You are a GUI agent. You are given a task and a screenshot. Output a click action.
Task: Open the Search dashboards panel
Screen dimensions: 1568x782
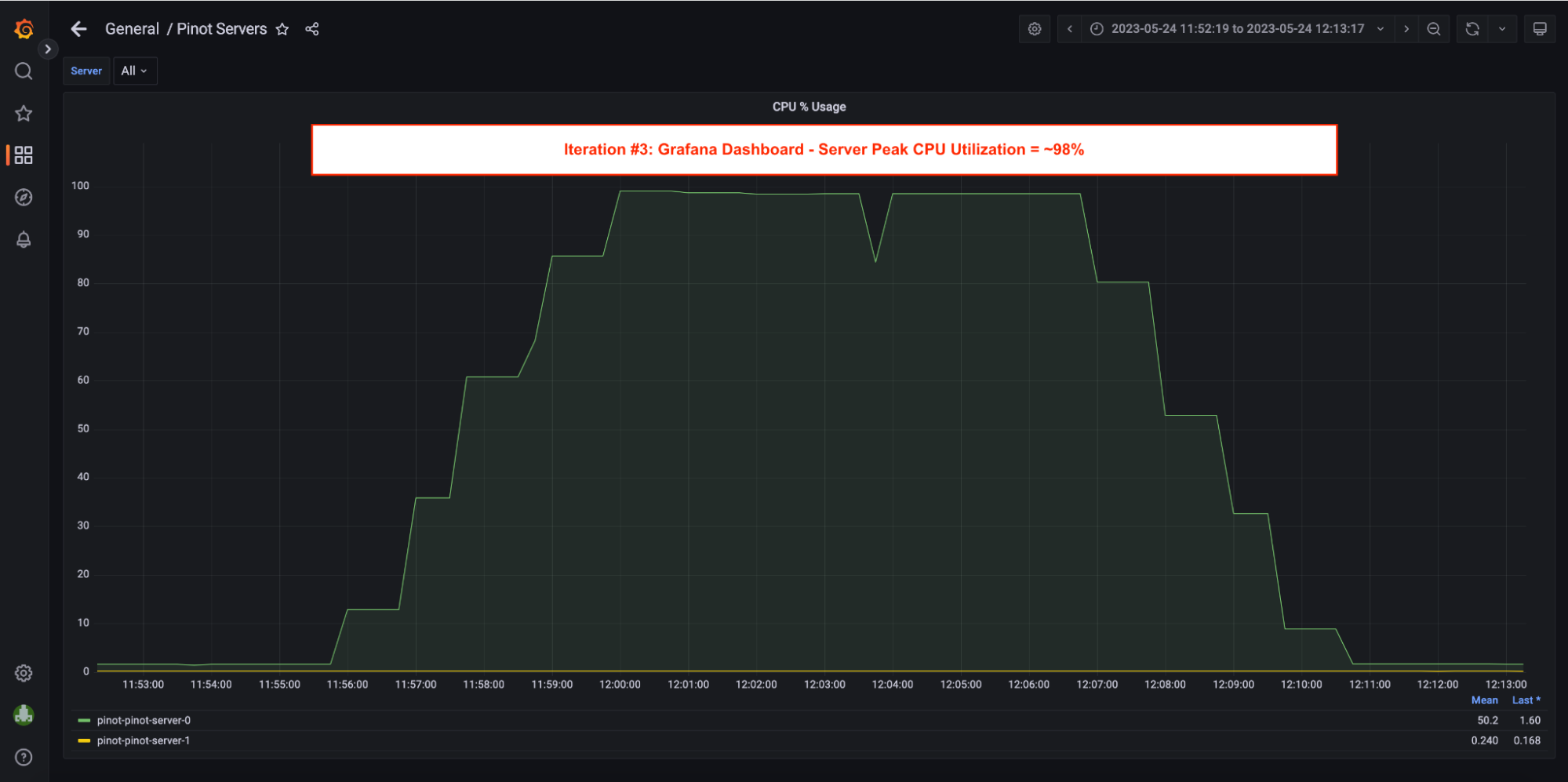(23, 71)
